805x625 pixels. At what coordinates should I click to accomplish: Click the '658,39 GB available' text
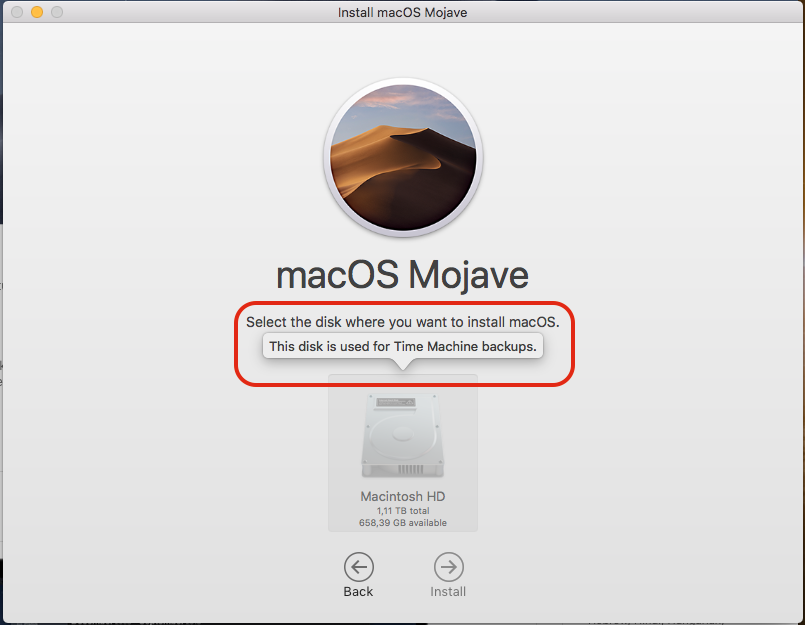point(402,523)
